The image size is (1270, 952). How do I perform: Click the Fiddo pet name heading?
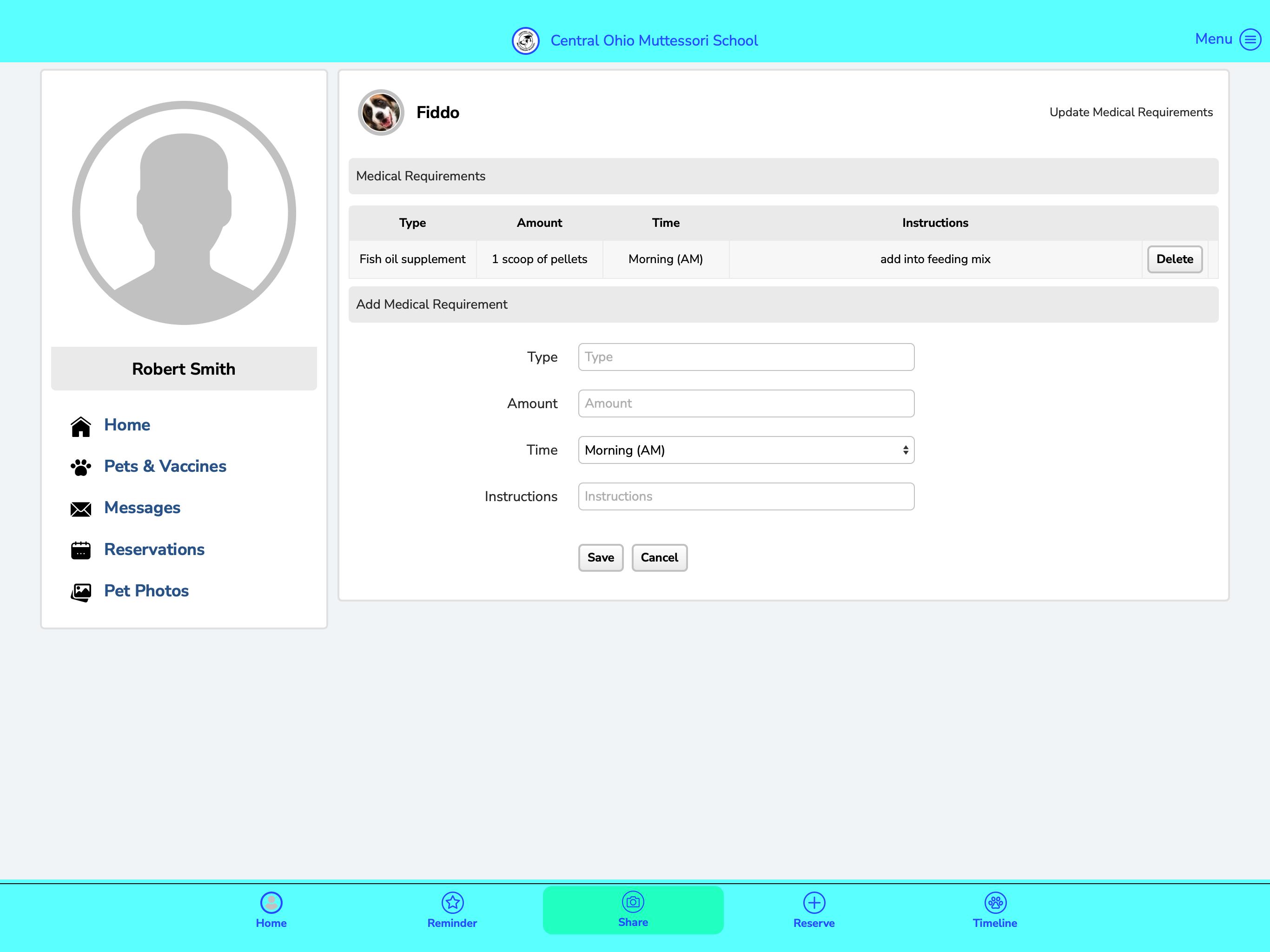tap(437, 112)
